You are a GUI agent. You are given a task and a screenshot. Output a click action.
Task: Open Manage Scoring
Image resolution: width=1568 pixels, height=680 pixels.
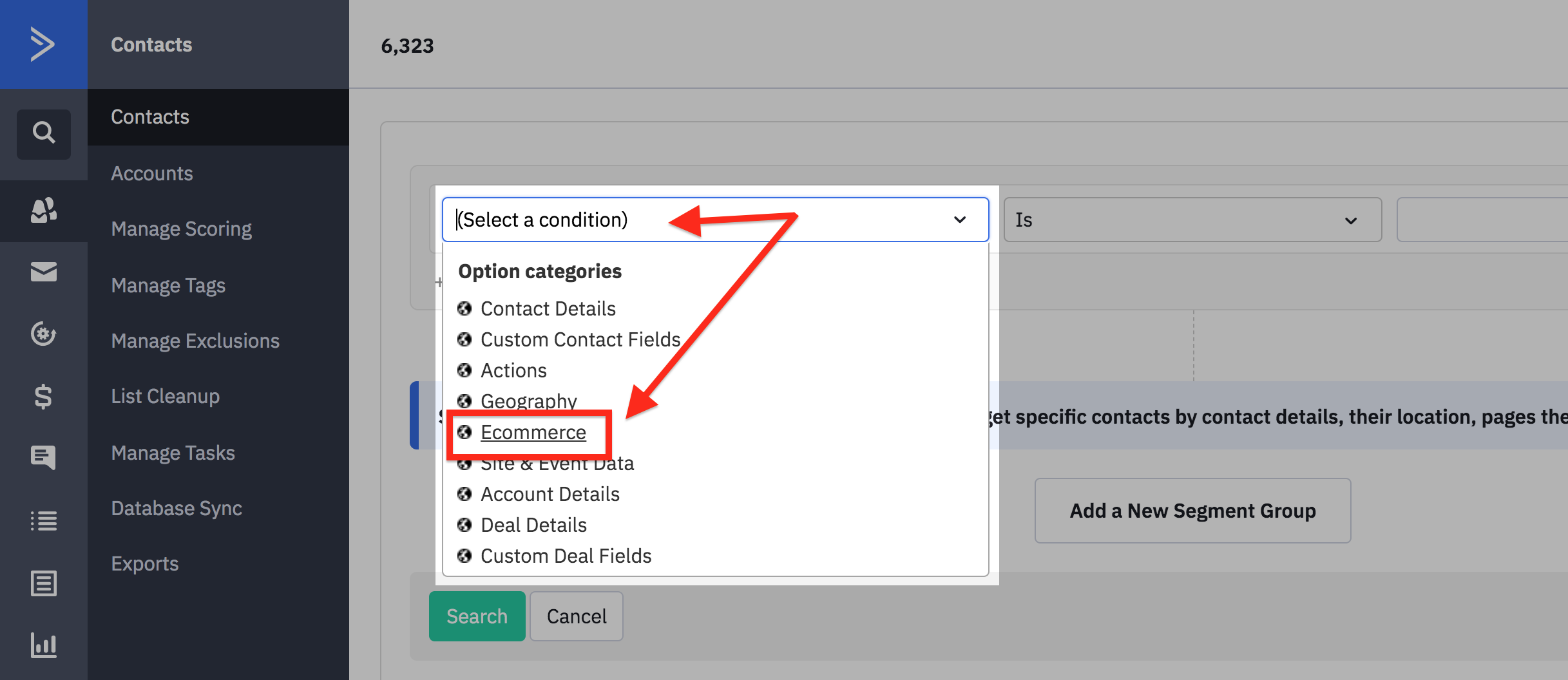click(x=181, y=229)
